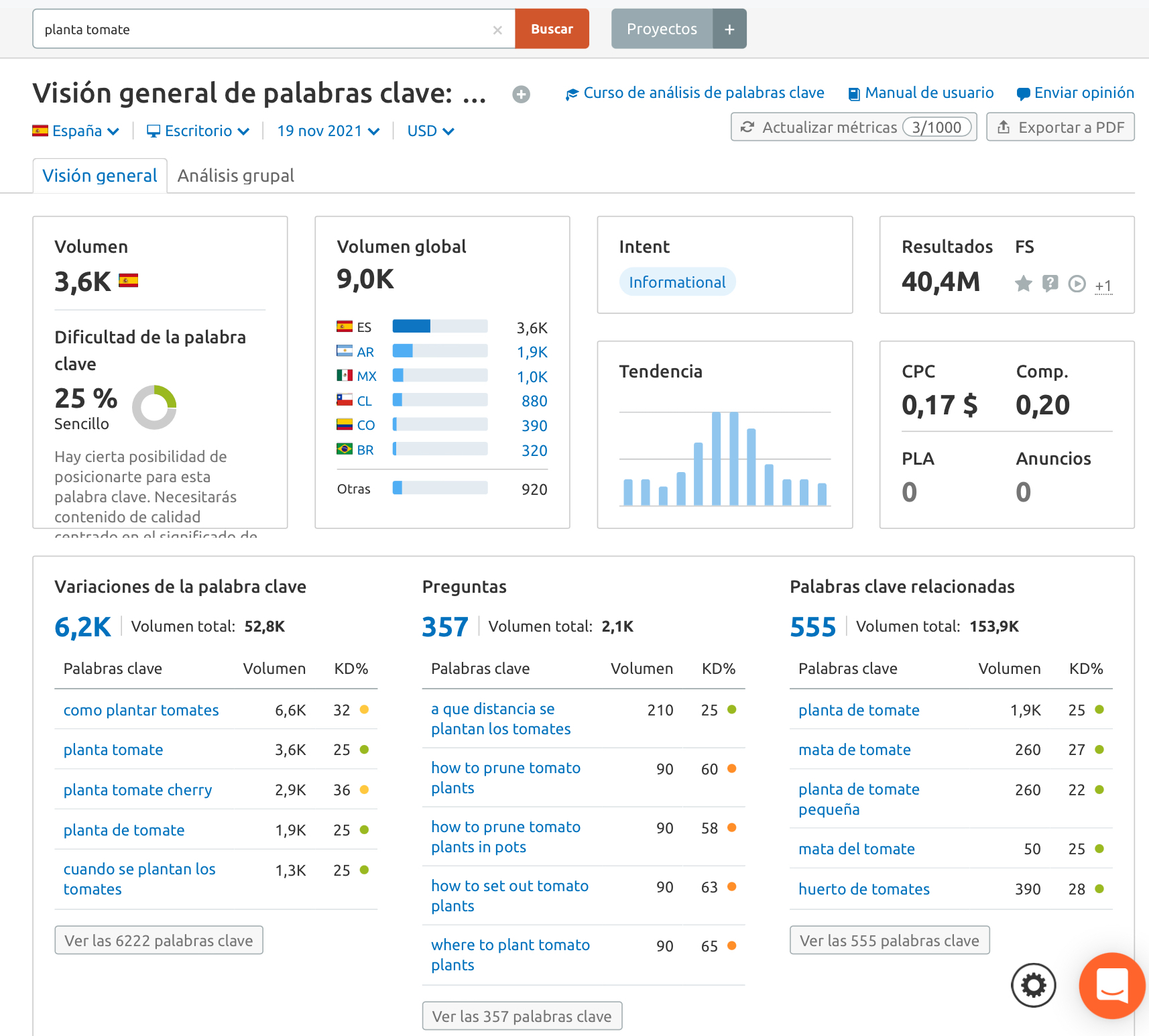1149x1036 pixels.
Task: Click the question box SERP feature icon
Action: [x=1050, y=284]
